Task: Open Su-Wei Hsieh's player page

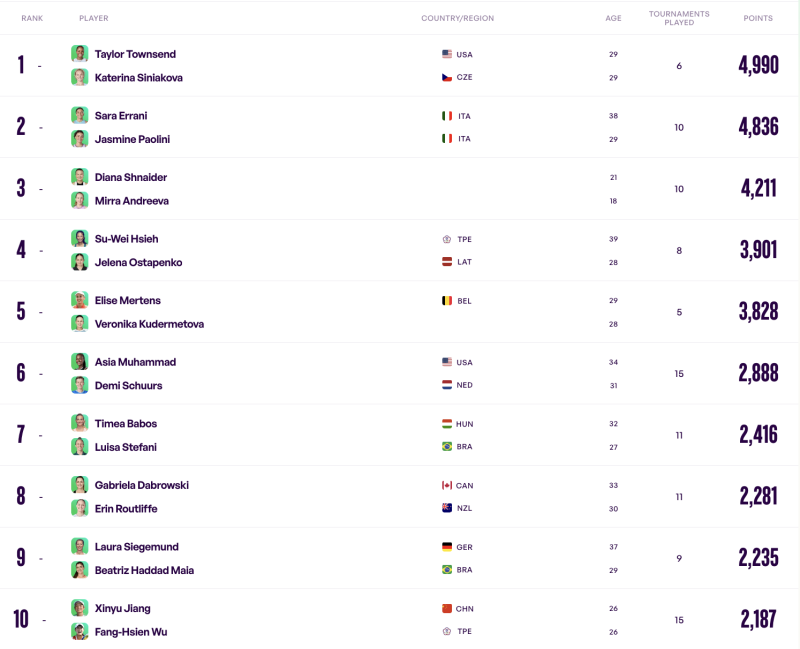Action: coord(126,239)
